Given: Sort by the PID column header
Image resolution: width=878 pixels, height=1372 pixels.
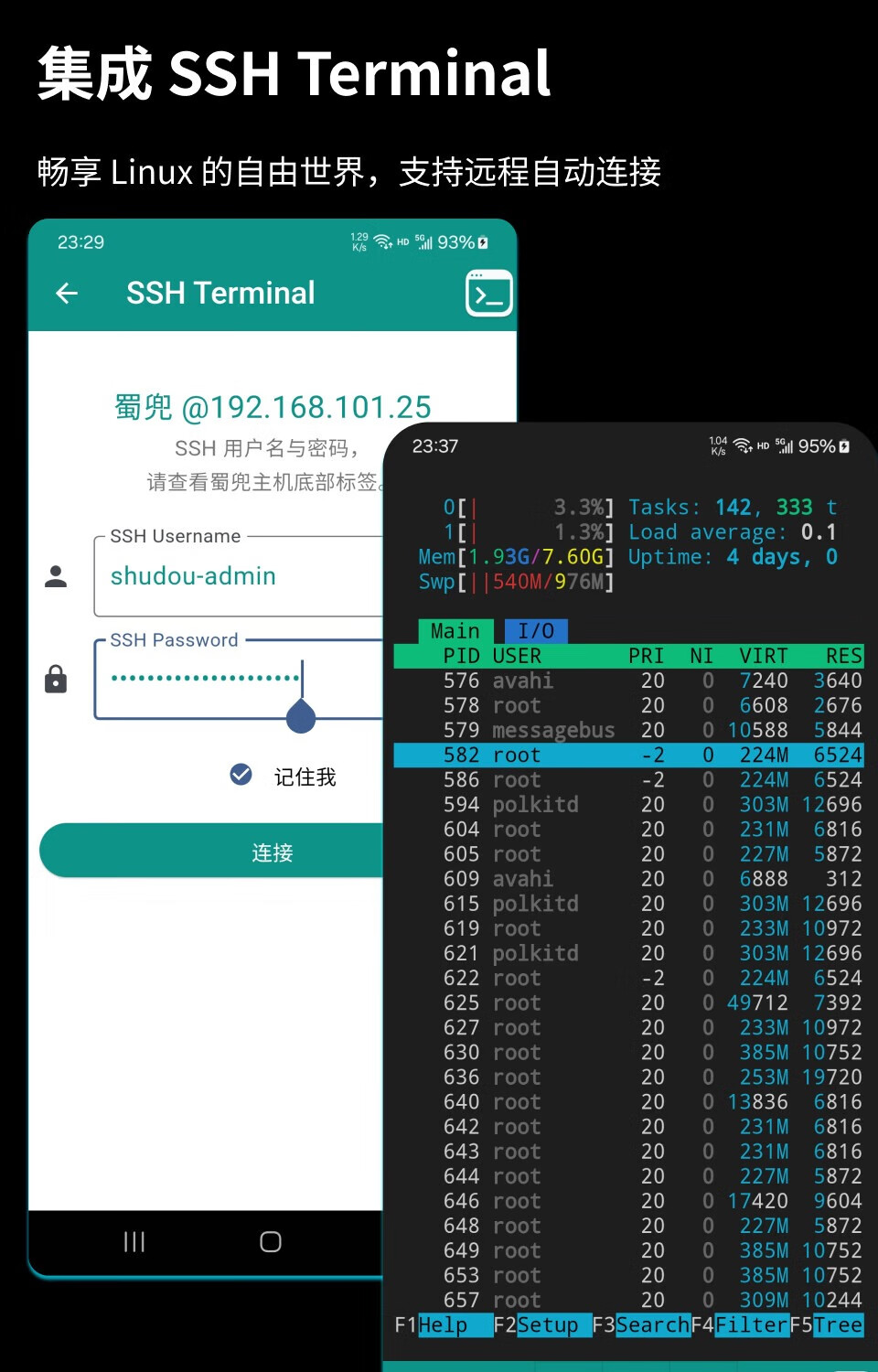Looking at the screenshot, I should coord(462,656).
